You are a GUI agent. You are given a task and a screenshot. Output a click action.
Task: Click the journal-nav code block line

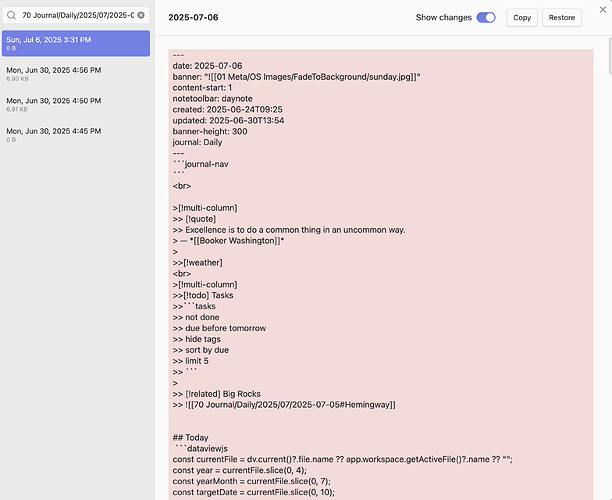[201, 164]
